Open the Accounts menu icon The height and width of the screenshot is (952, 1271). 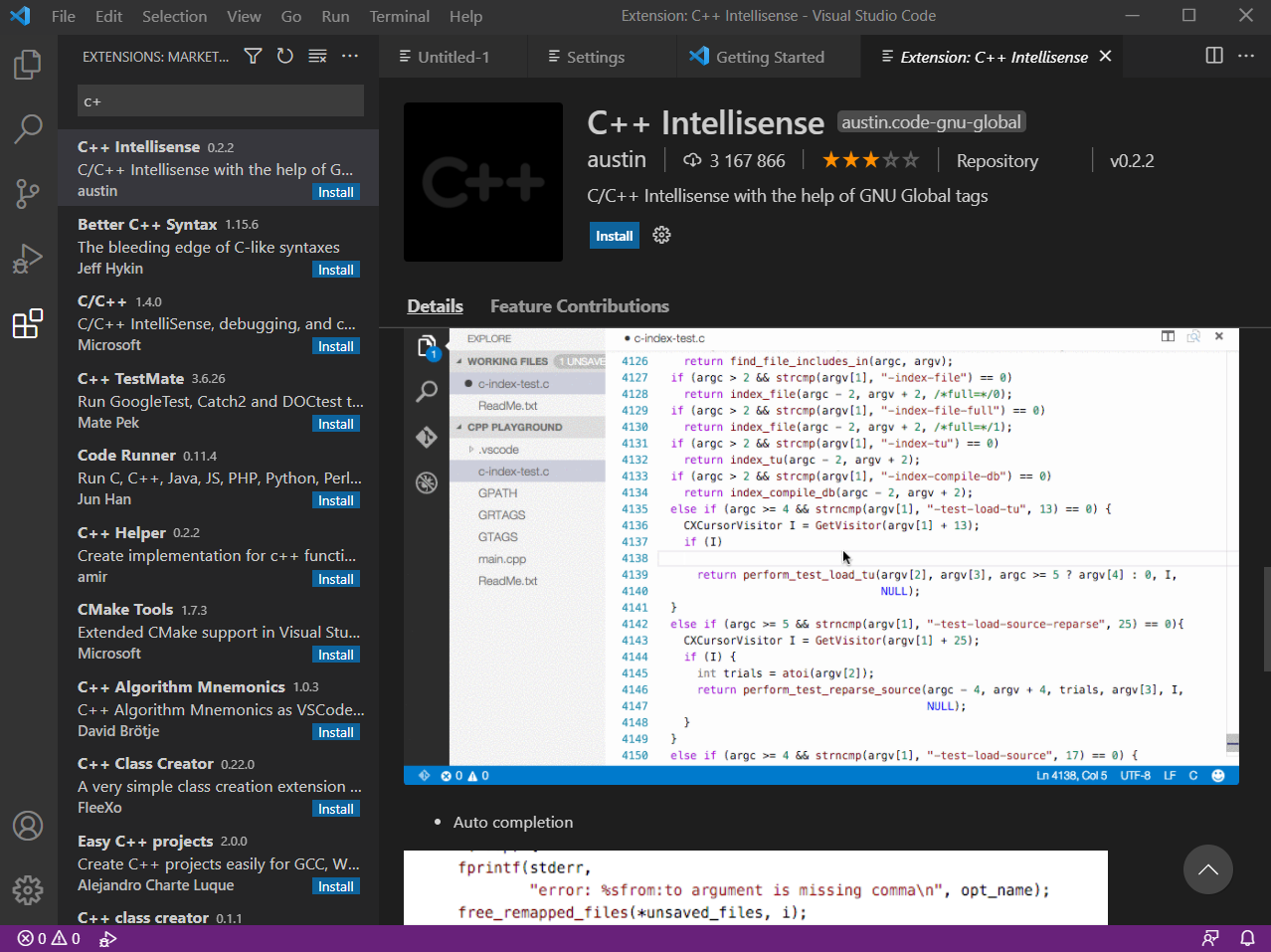point(28,826)
